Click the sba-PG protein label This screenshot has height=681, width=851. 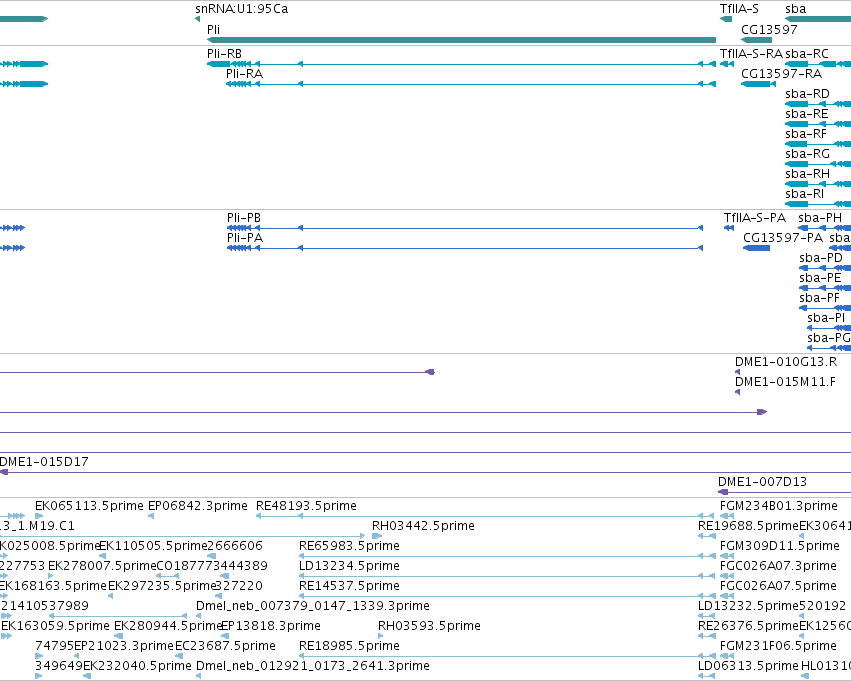tap(829, 338)
